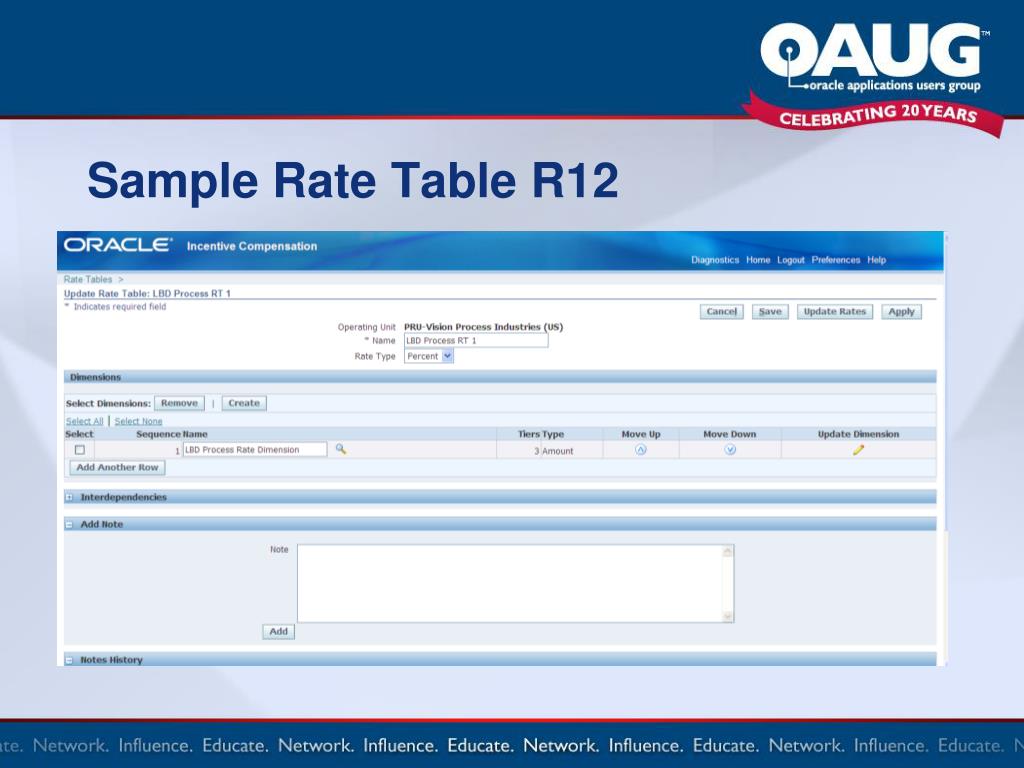Collapse the Add Note section
Screen dimensions: 1024x768
click(x=69, y=524)
